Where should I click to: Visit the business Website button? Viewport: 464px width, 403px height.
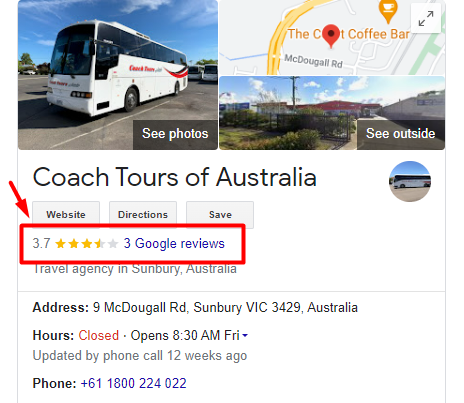click(66, 214)
